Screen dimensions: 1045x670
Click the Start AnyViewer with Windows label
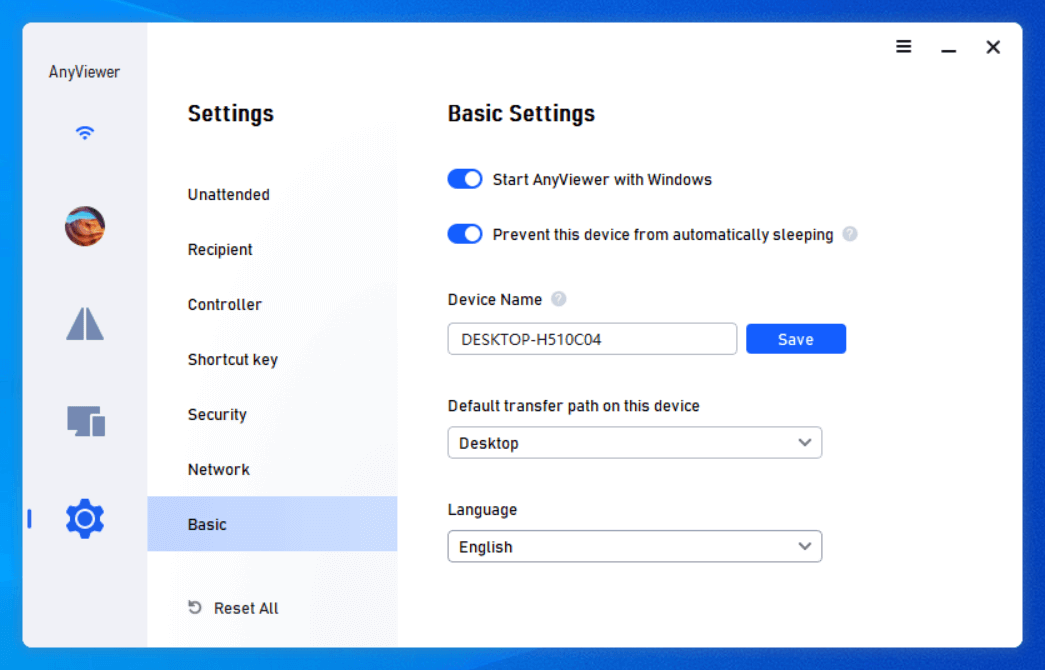pos(602,179)
